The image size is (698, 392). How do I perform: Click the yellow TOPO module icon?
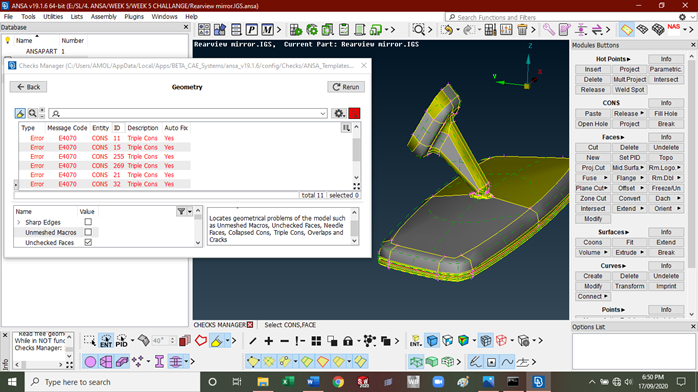[626, 30]
